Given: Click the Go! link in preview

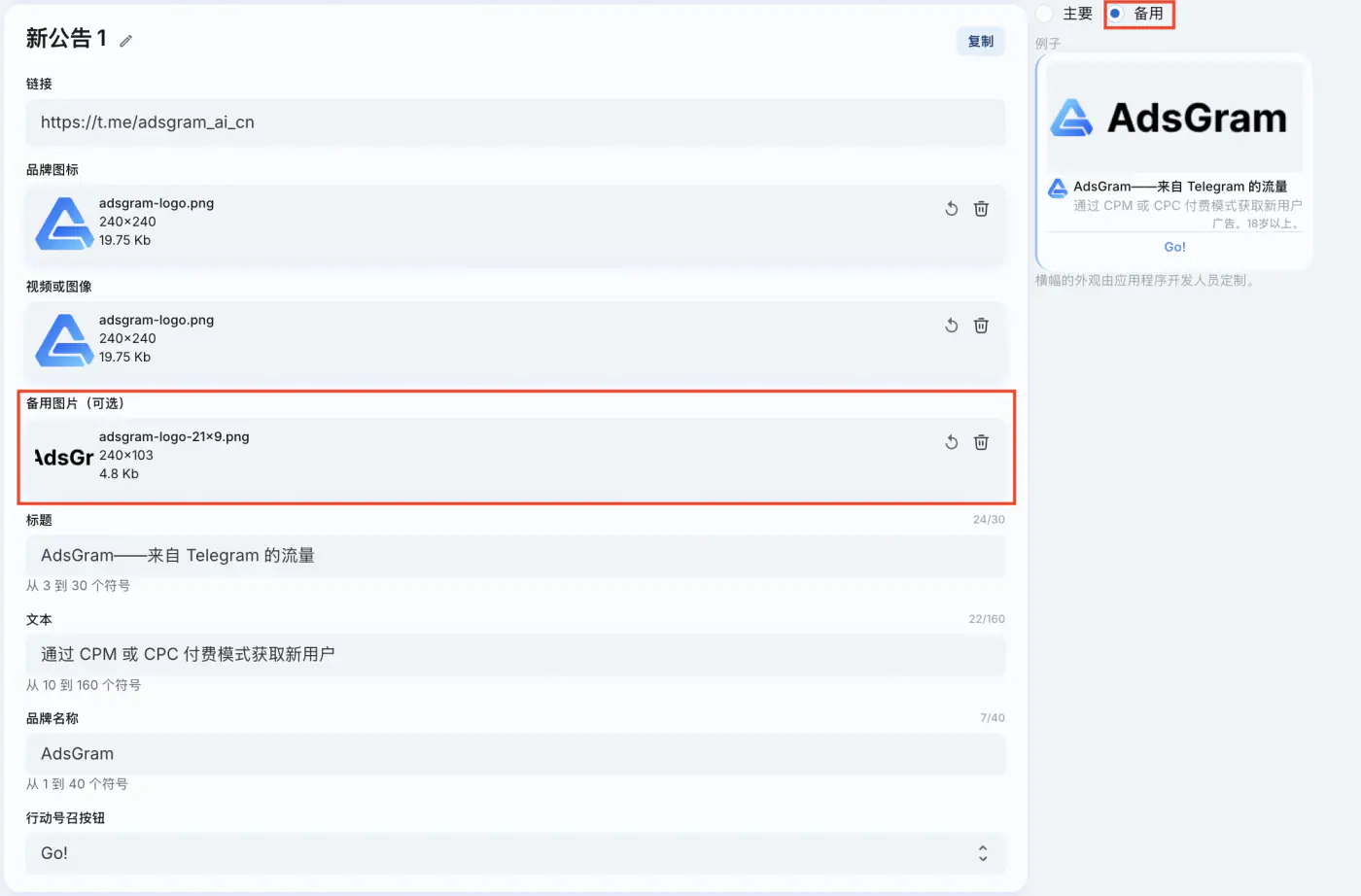Looking at the screenshot, I should 1174,247.
